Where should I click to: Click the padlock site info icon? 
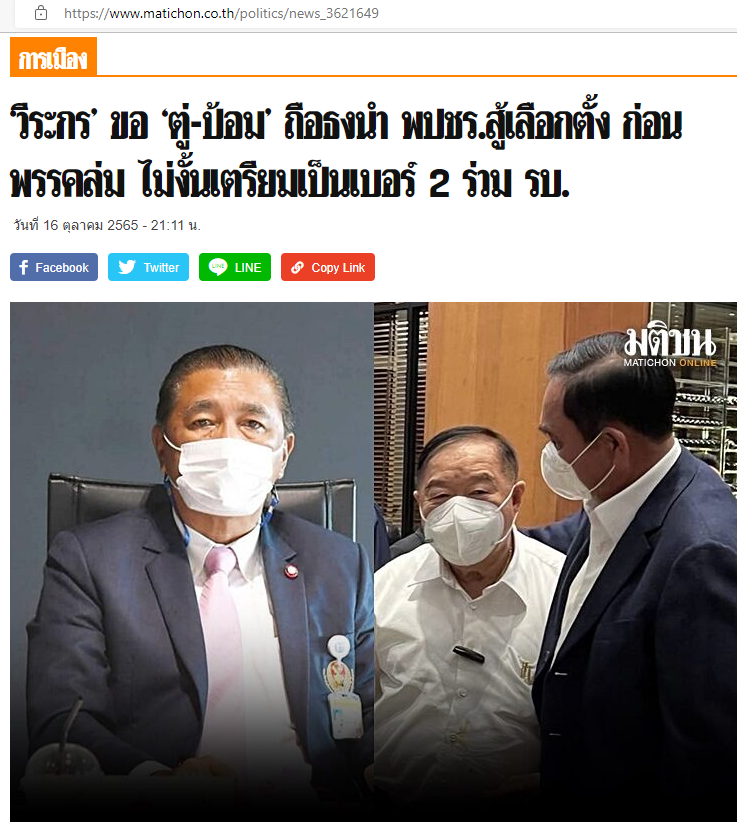[40, 13]
